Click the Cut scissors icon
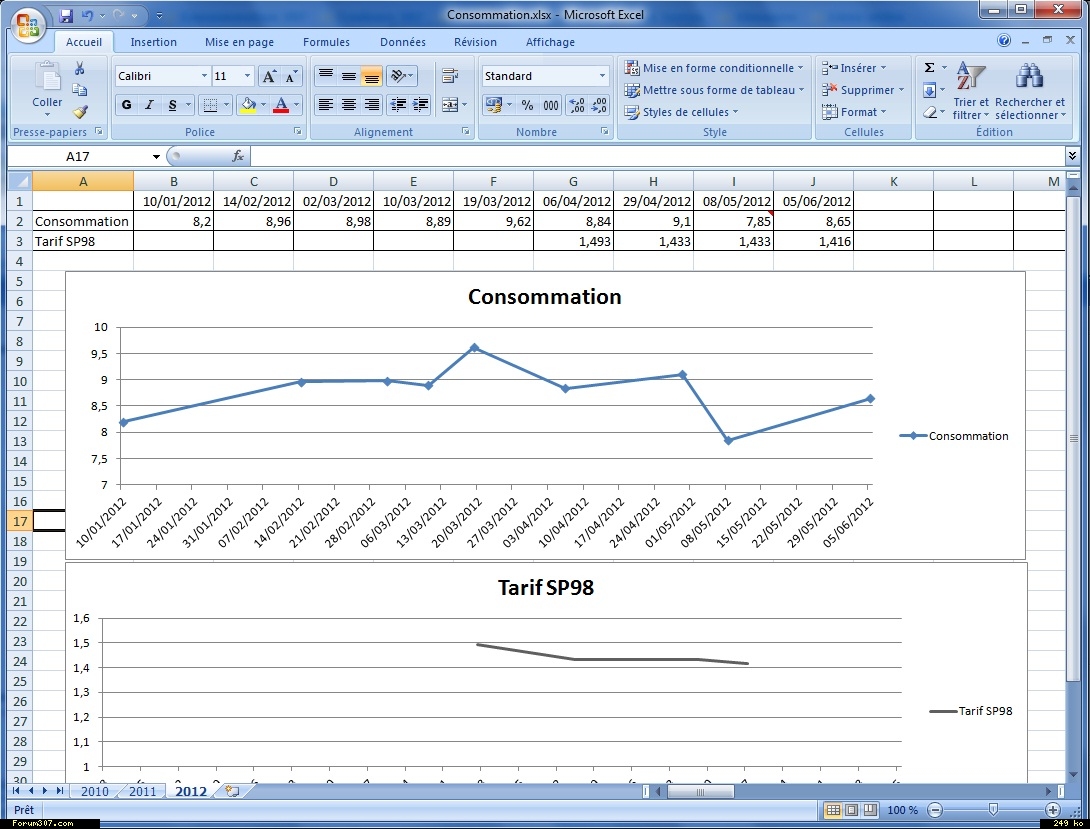1090x829 pixels. point(79,68)
